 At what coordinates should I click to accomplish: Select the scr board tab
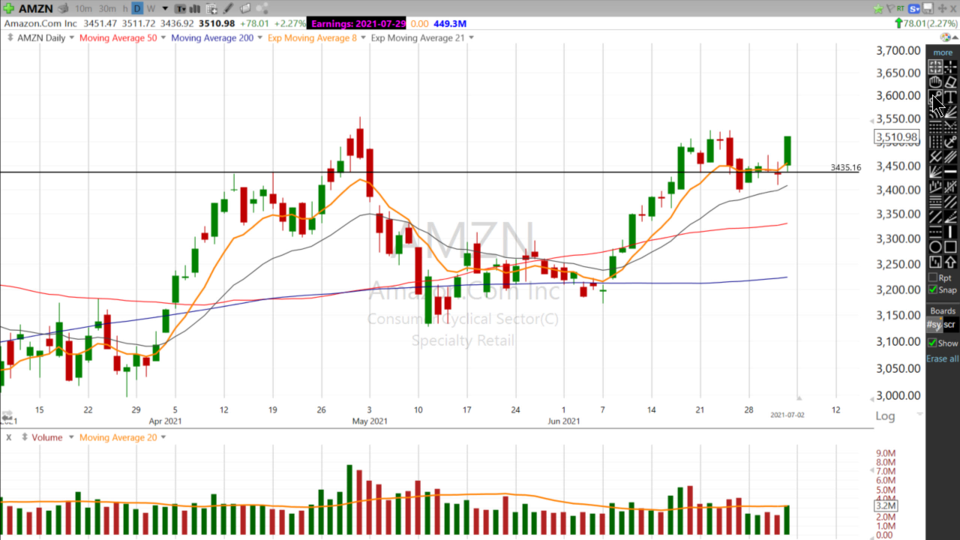pyautogui.click(x=950, y=324)
